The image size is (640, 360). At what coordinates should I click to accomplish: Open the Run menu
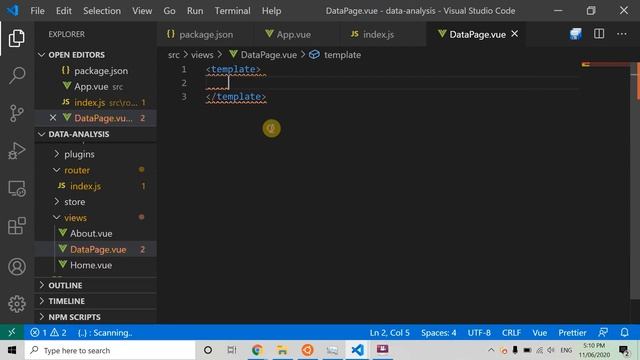pos(195,11)
